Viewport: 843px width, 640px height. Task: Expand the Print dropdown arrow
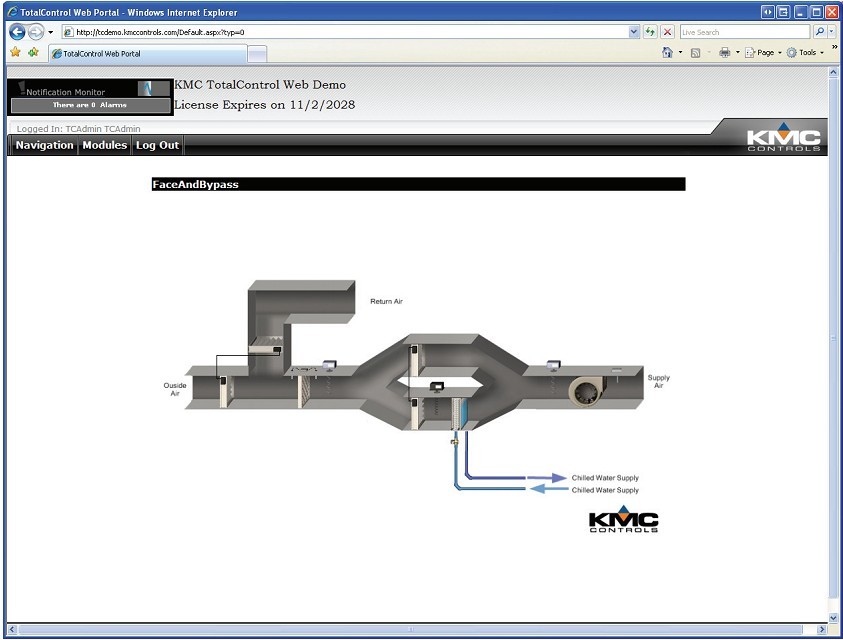coord(738,52)
